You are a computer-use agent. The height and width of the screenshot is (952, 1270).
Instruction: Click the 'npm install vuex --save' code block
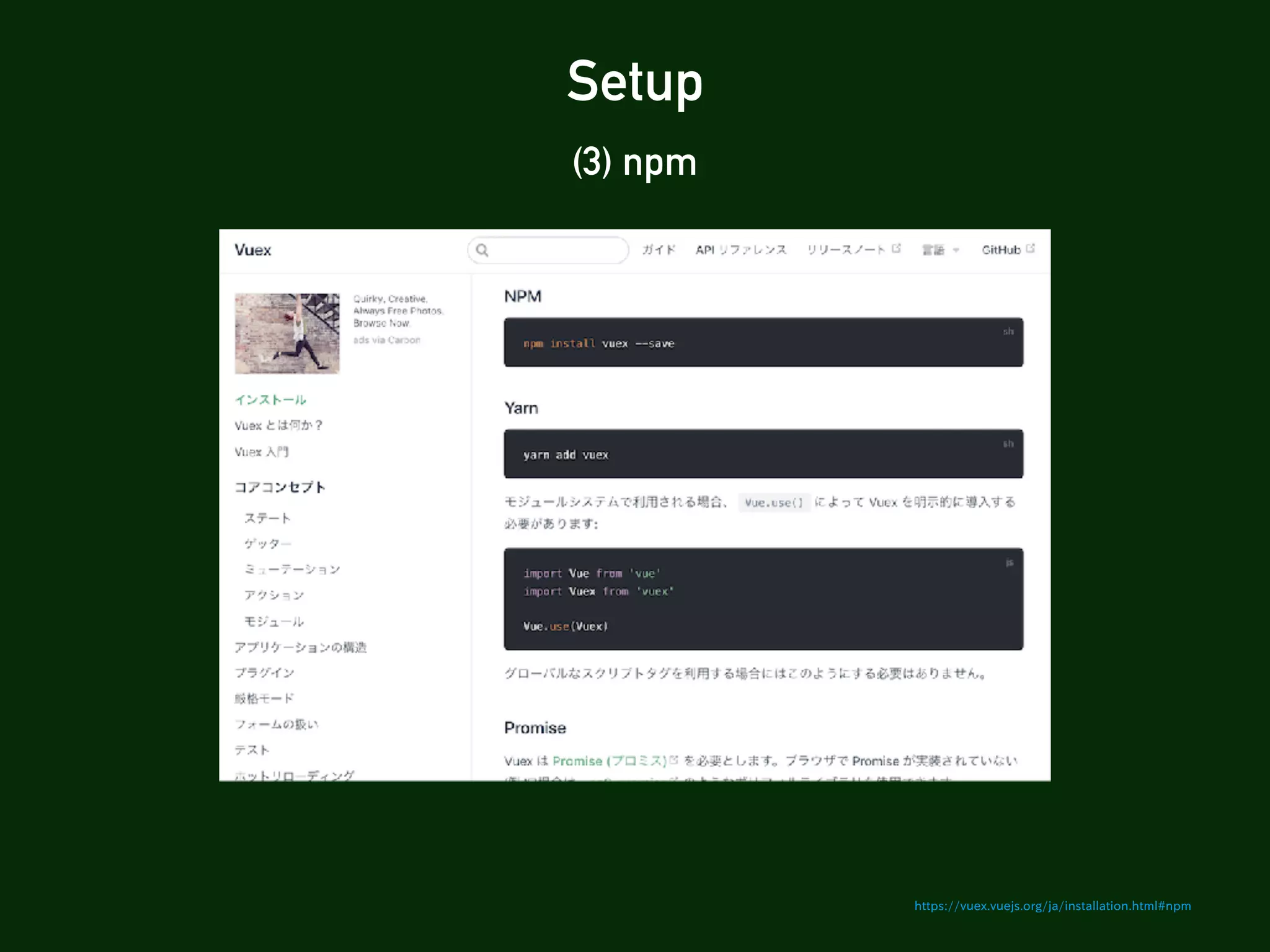point(763,342)
